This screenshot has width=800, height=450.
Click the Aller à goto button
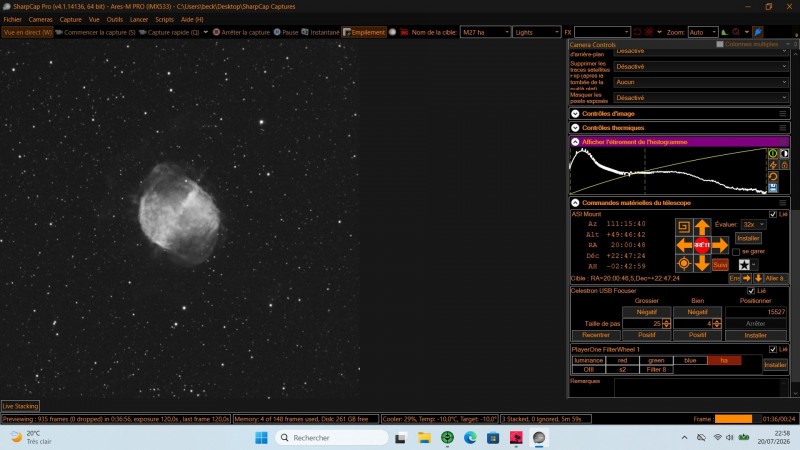[776, 278]
